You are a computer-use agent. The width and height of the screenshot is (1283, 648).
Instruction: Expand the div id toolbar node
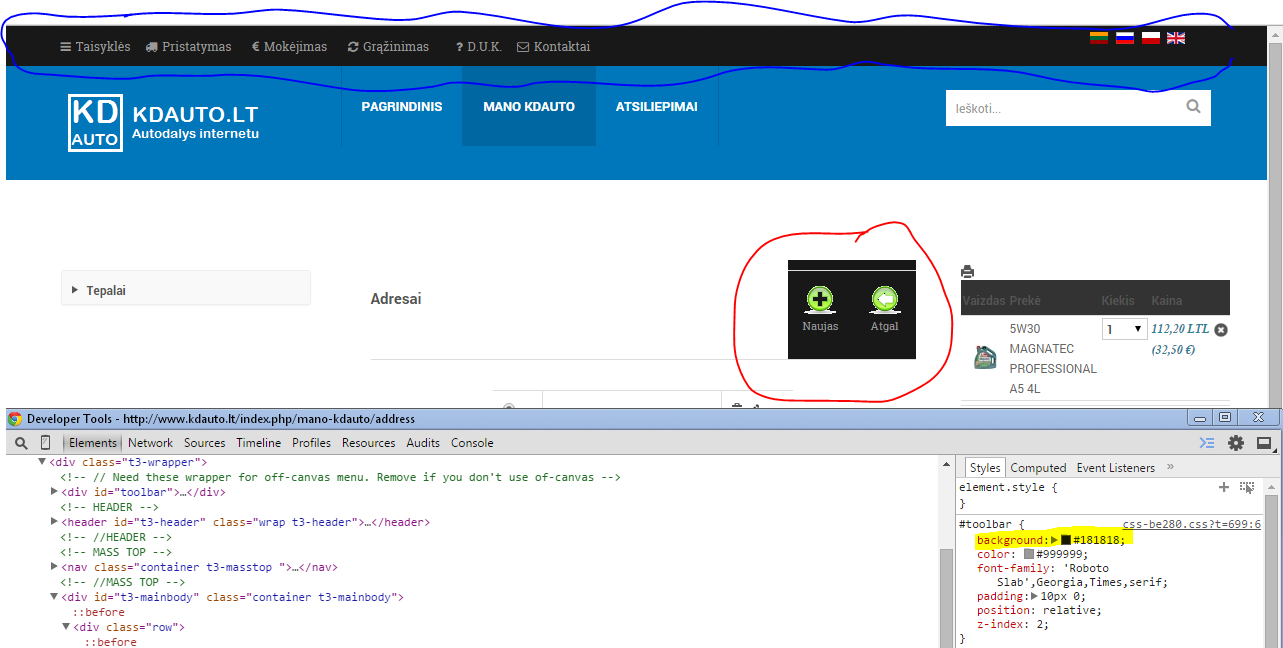[x=55, y=492]
